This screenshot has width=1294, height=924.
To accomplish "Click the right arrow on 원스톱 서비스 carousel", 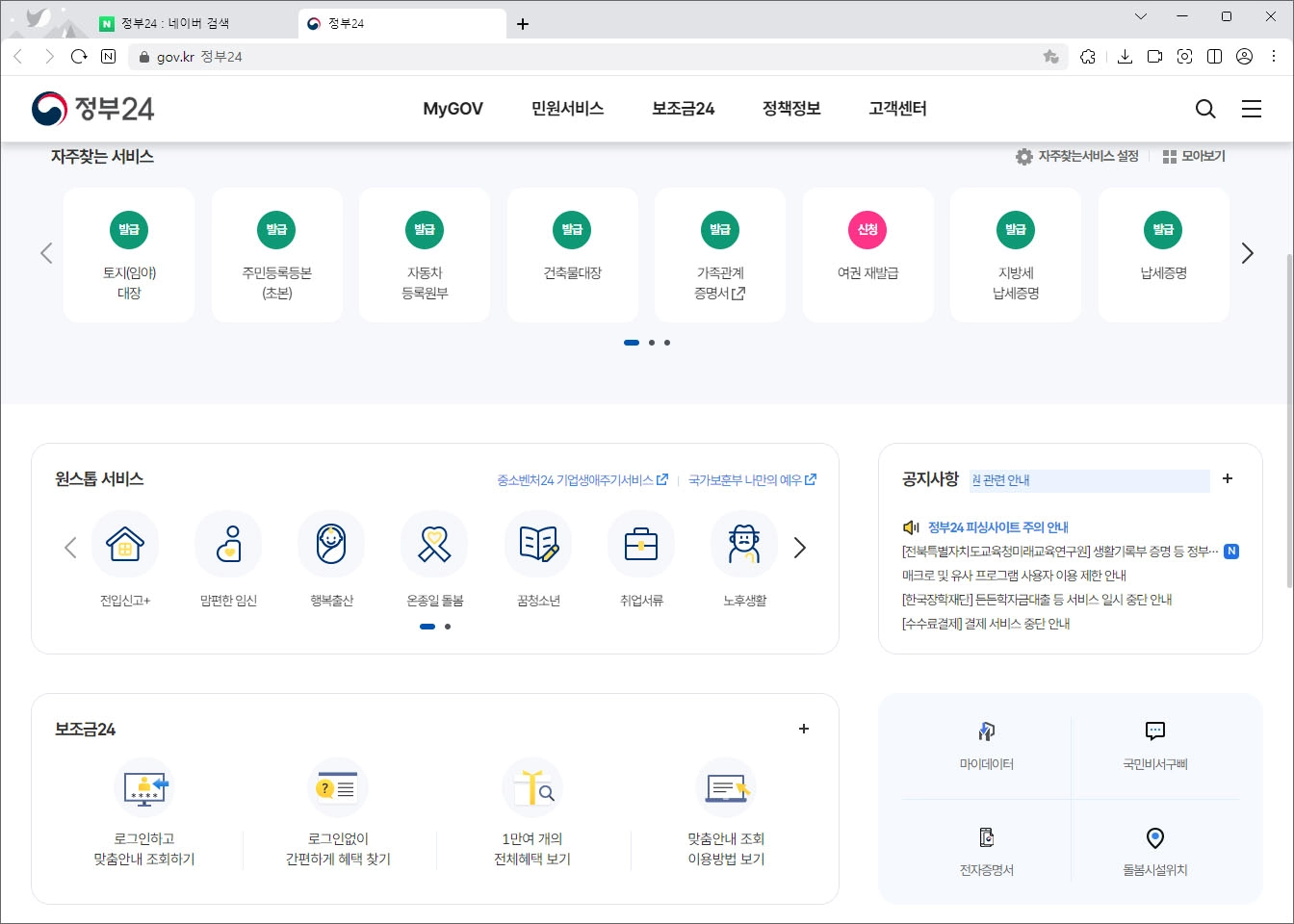I will [799, 547].
